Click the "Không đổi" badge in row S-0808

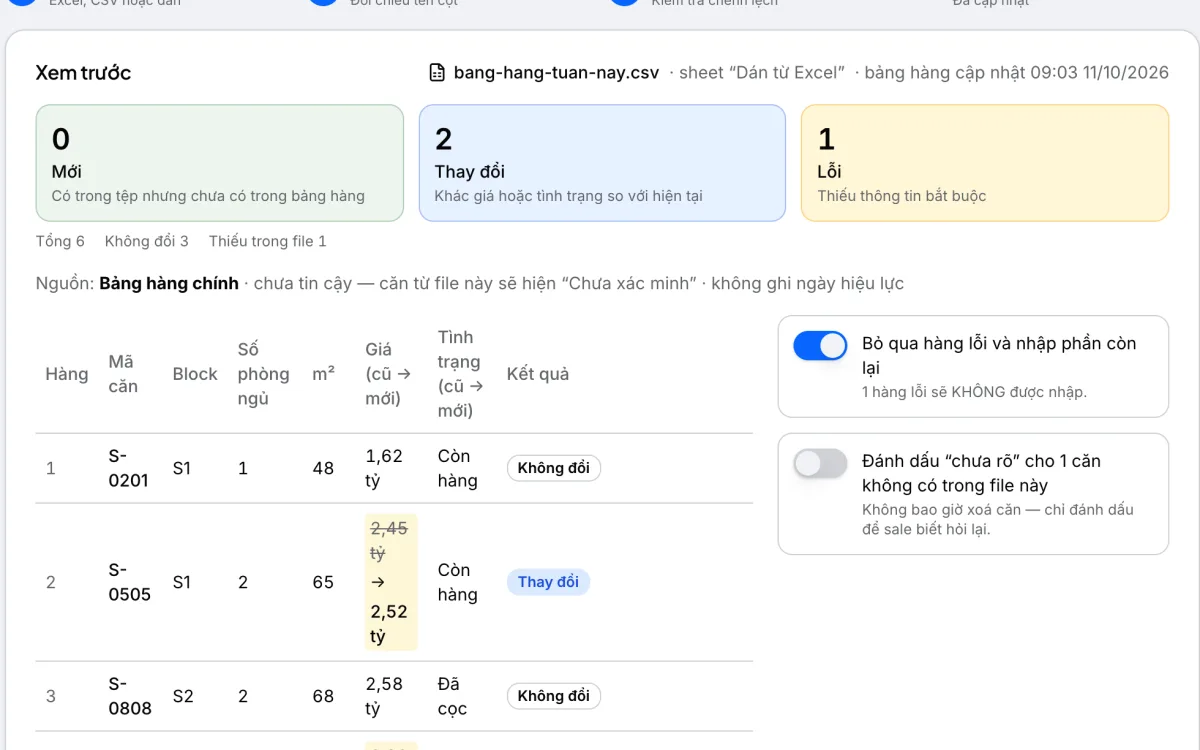click(x=554, y=696)
